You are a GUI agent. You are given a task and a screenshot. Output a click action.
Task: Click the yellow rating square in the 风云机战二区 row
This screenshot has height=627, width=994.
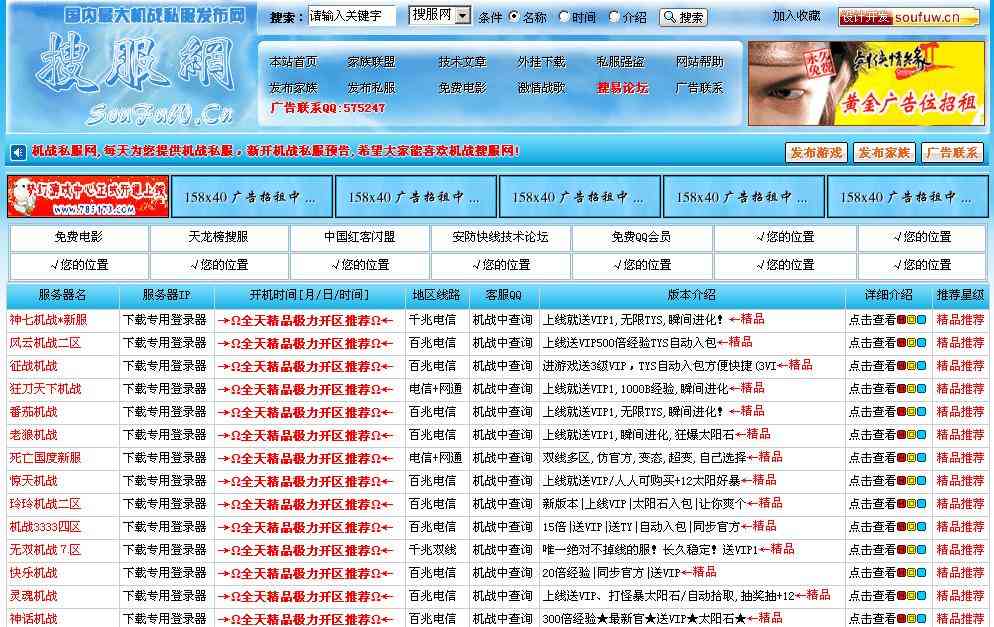(x=910, y=342)
